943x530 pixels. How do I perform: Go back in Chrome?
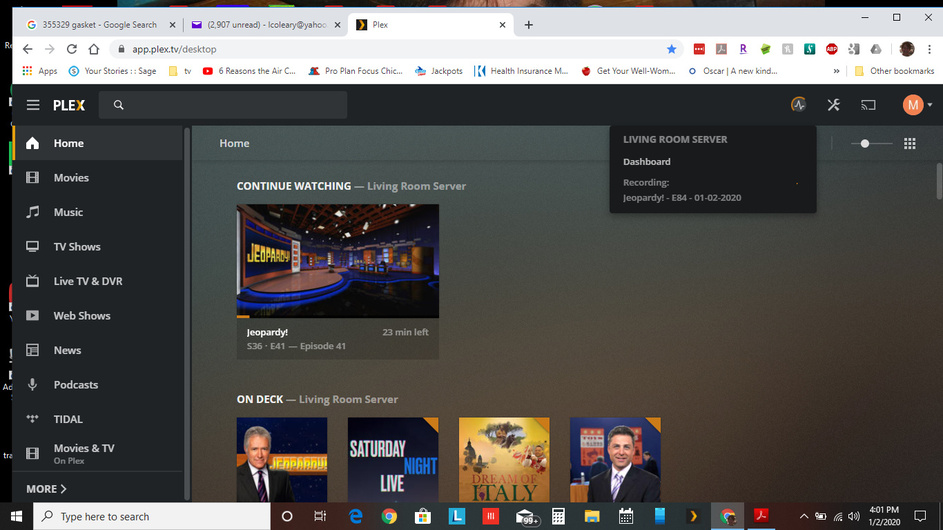click(28, 49)
